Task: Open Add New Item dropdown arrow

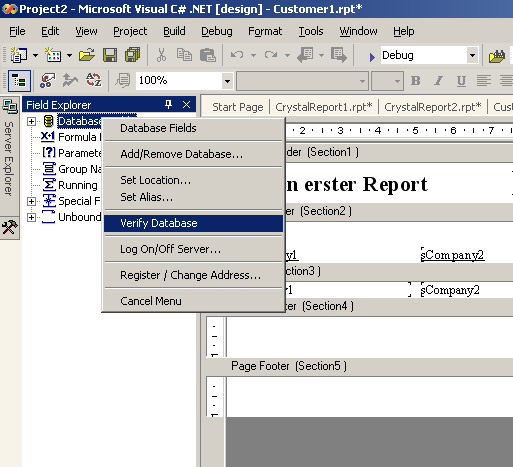Action: (x=69, y=55)
